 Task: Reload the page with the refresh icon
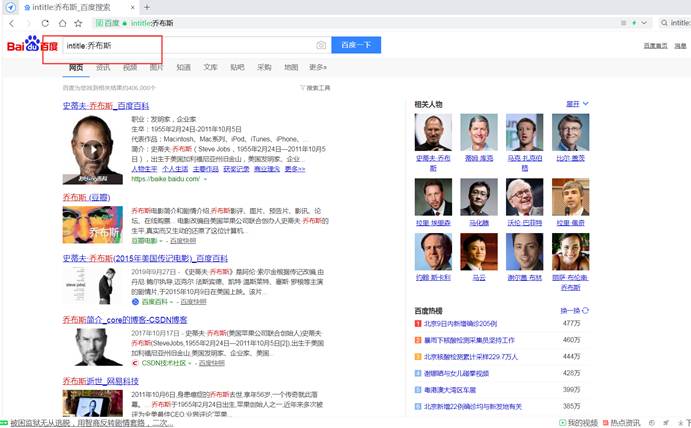tap(45, 23)
